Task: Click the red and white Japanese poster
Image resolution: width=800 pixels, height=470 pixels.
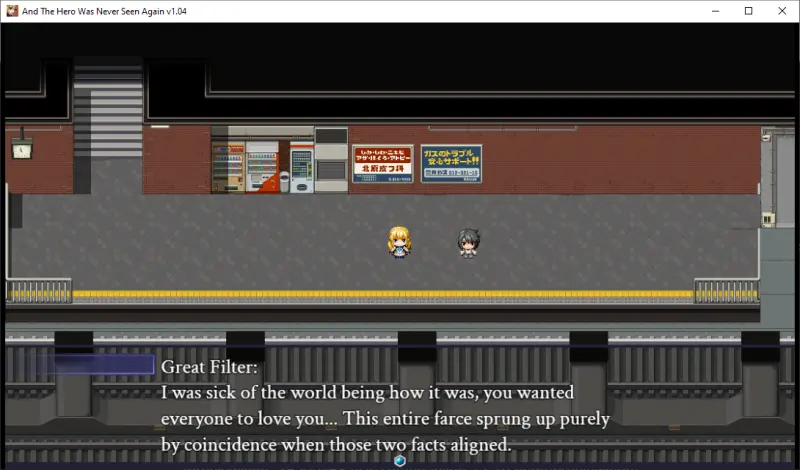Action: click(x=382, y=164)
